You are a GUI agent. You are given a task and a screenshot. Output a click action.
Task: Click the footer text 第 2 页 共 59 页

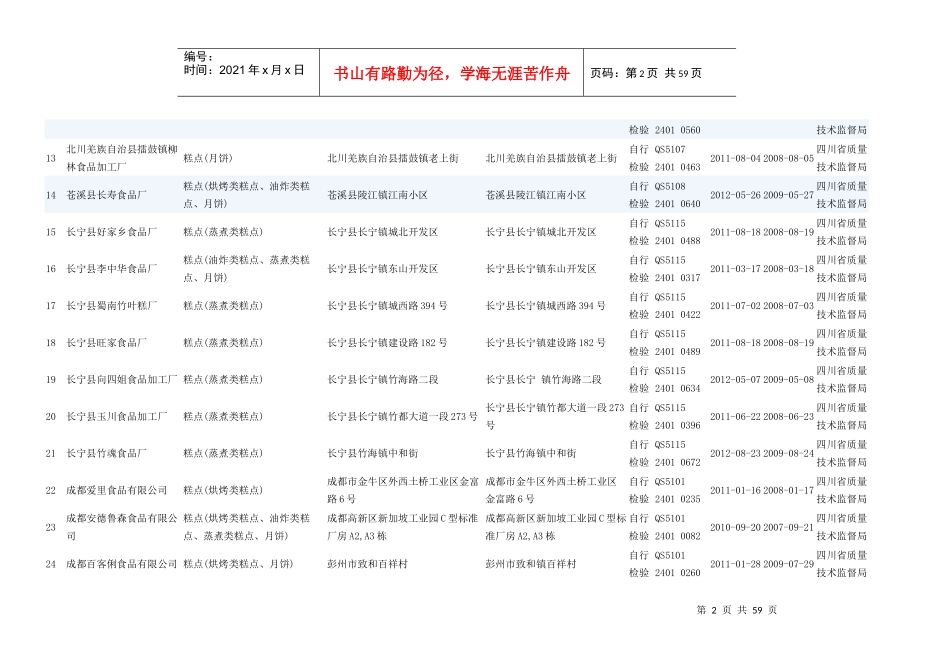pyautogui.click(x=737, y=610)
